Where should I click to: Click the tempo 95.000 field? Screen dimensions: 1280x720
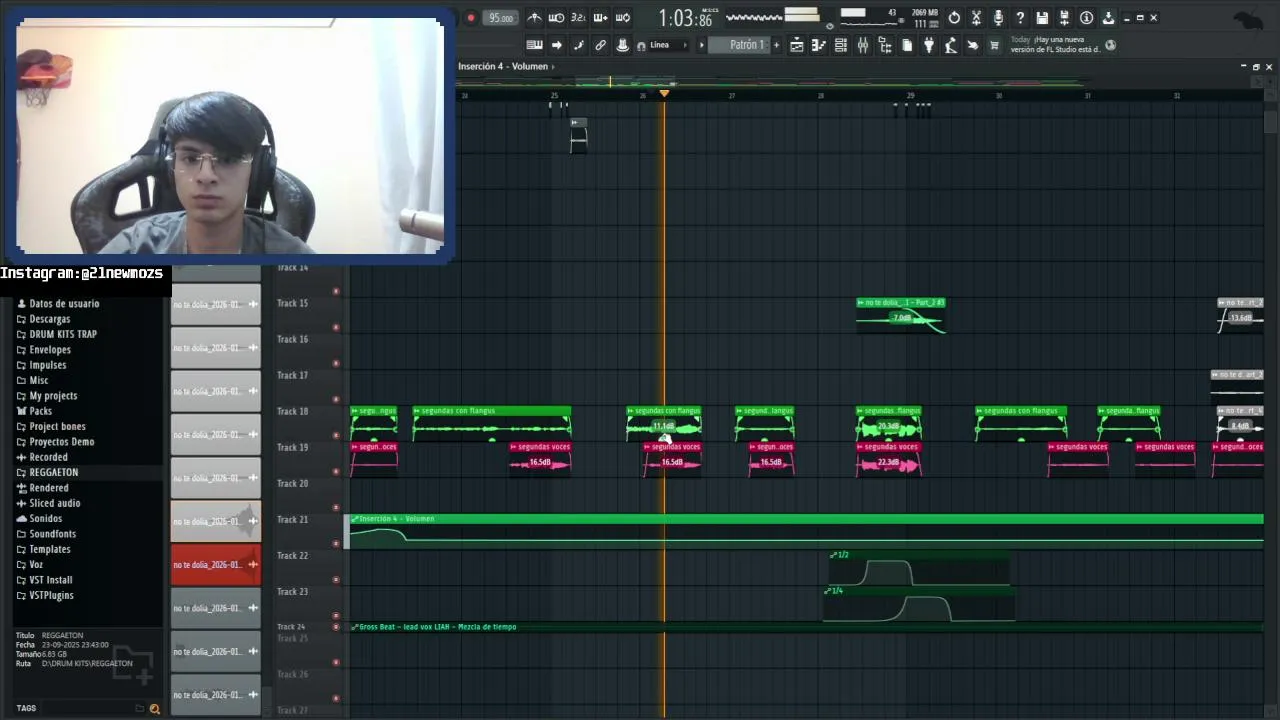pyautogui.click(x=500, y=18)
